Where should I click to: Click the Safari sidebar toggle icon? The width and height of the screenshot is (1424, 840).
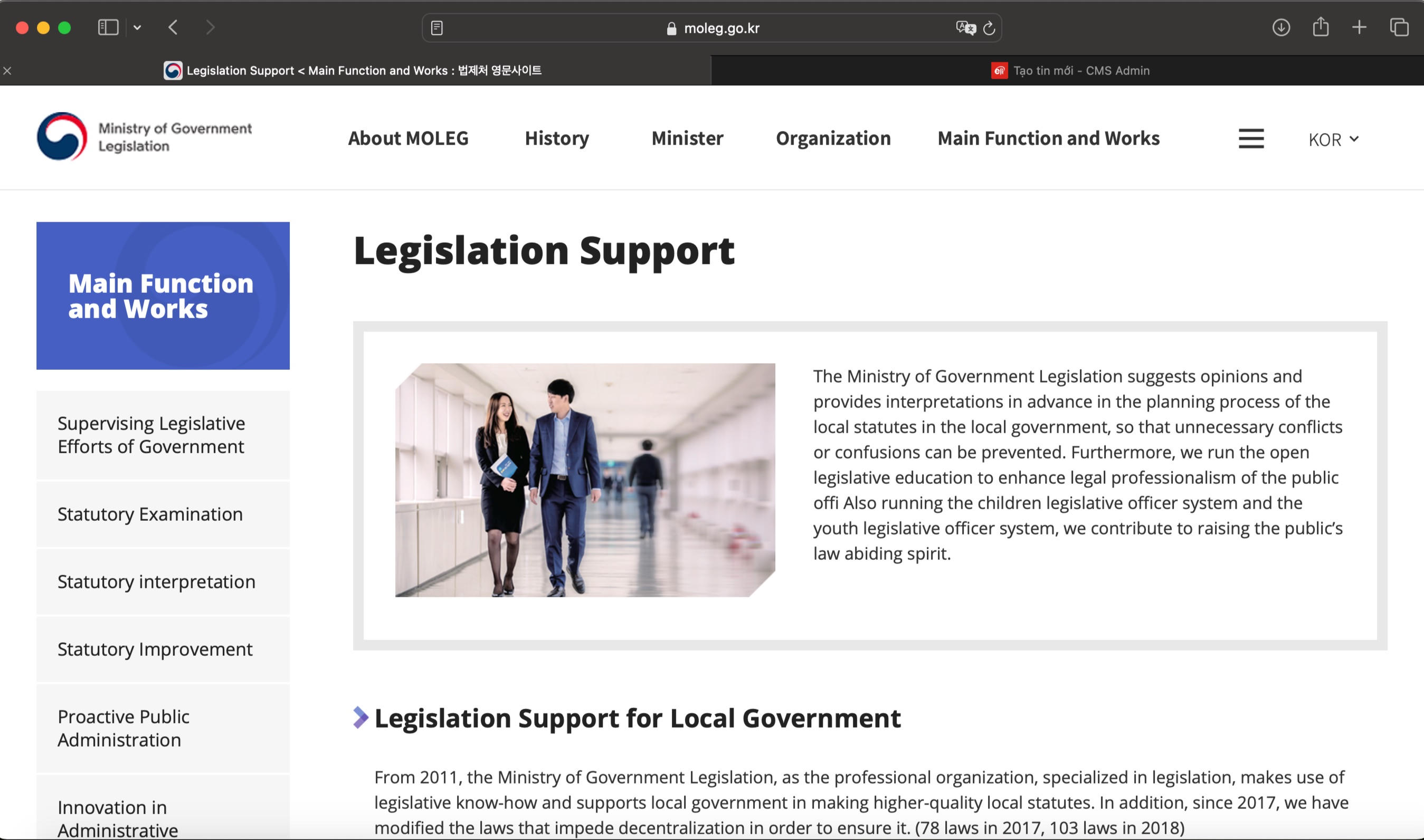108,27
